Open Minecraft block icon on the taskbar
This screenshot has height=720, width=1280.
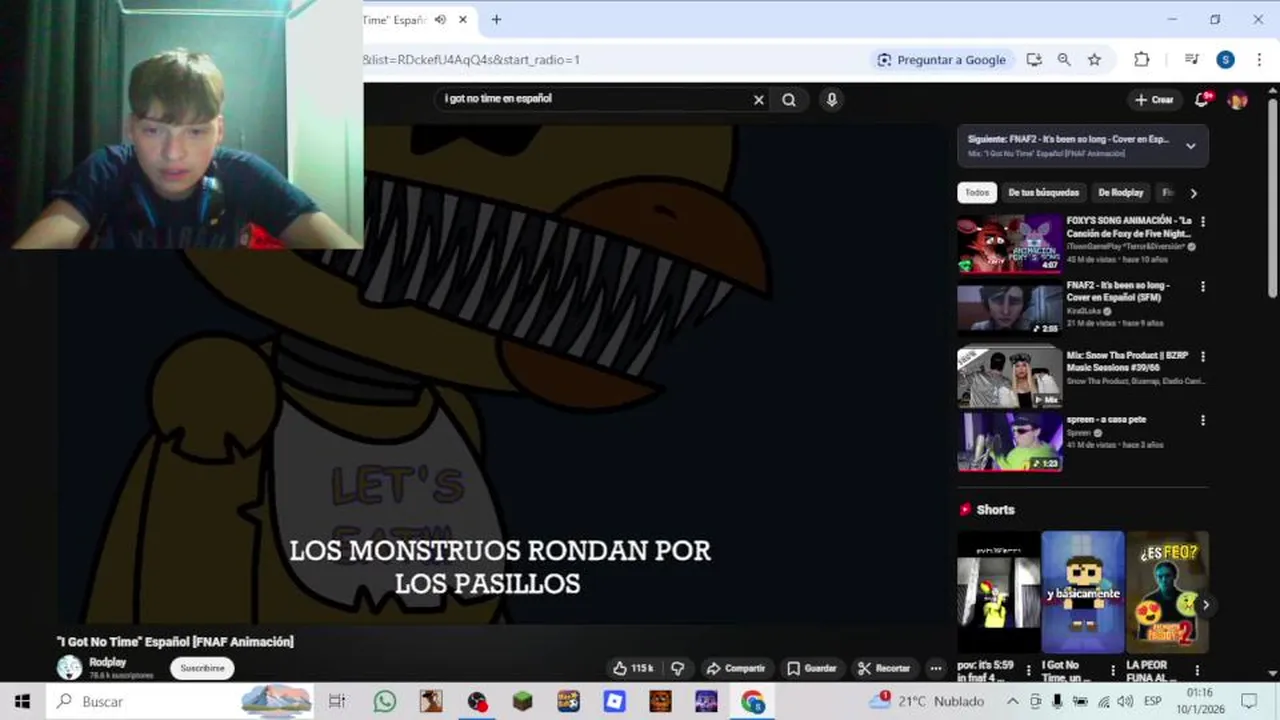click(x=523, y=701)
